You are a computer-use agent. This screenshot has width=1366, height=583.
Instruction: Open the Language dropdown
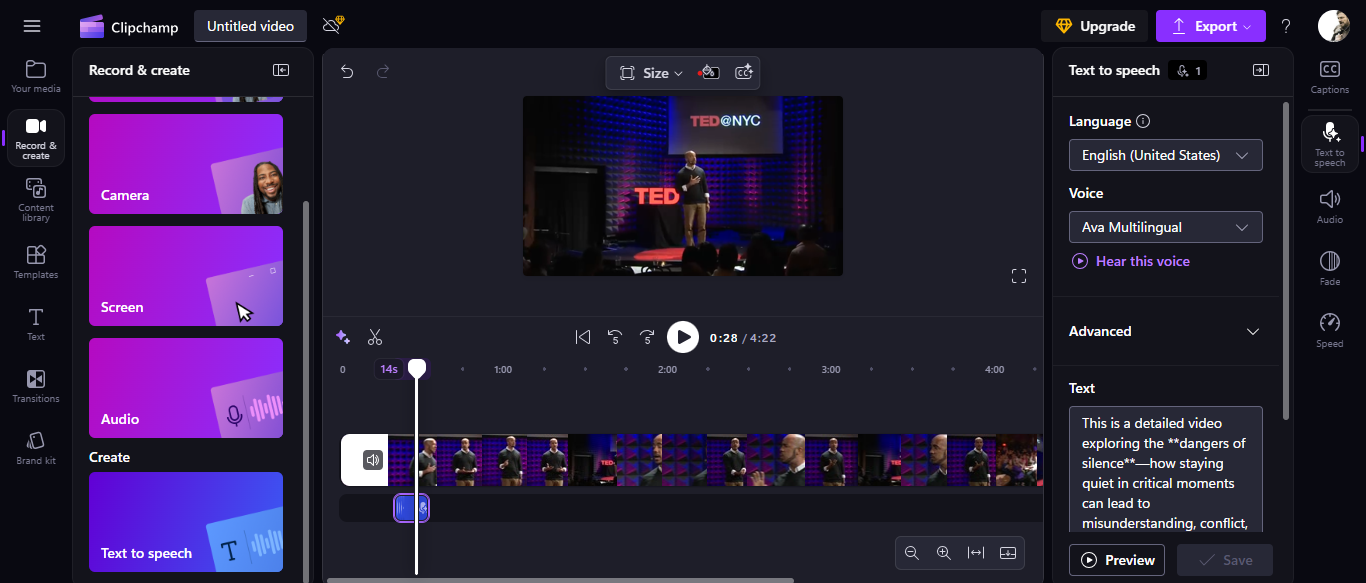(x=1165, y=155)
